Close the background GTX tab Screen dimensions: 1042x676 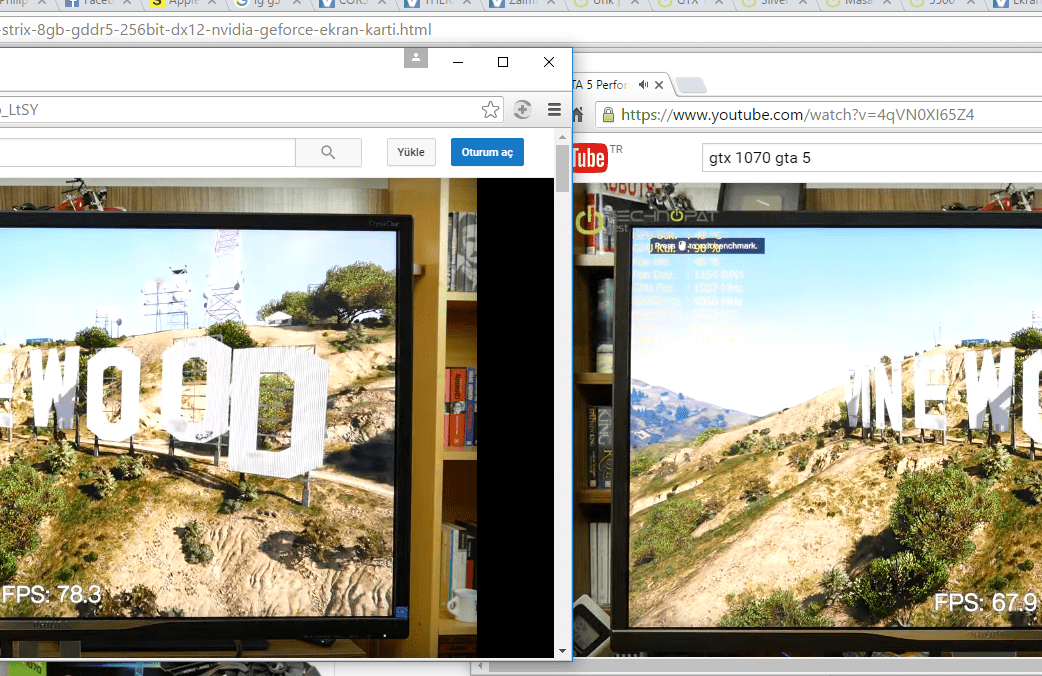720,3
